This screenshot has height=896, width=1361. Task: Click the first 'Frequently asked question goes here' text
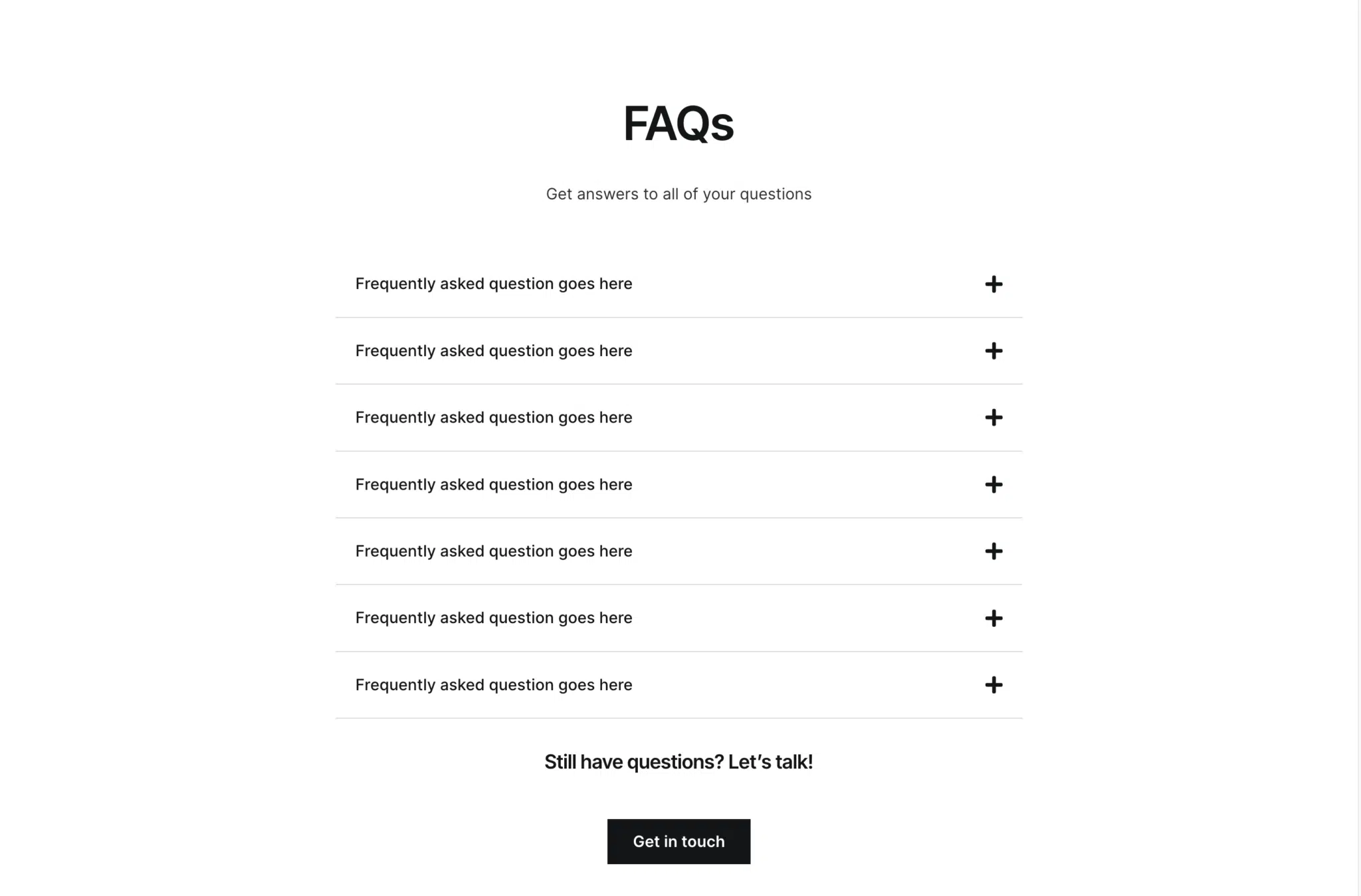coord(494,284)
